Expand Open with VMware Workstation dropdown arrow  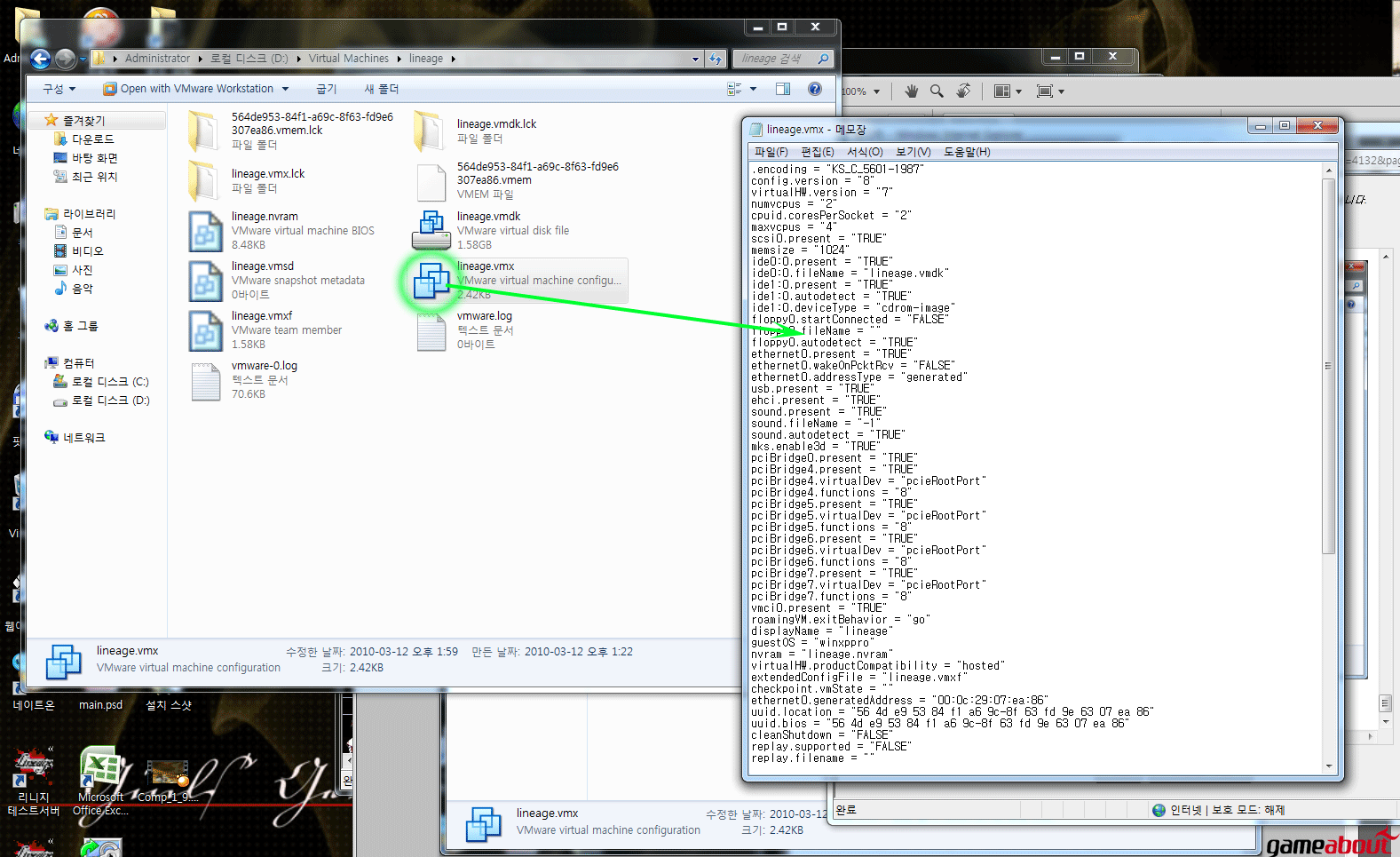coord(285,89)
